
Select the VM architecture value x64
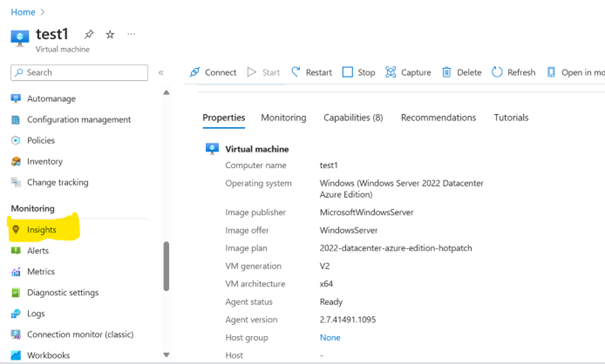[x=326, y=284]
